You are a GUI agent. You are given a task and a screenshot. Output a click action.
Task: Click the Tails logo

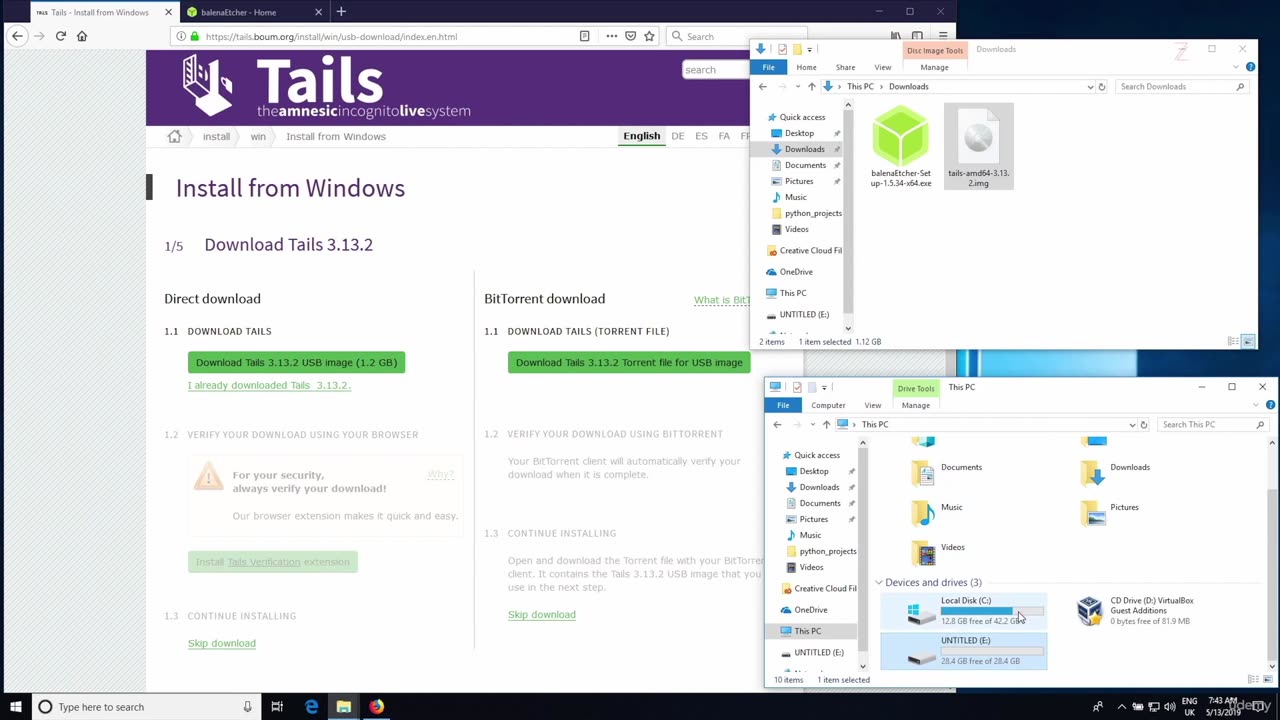(326, 87)
